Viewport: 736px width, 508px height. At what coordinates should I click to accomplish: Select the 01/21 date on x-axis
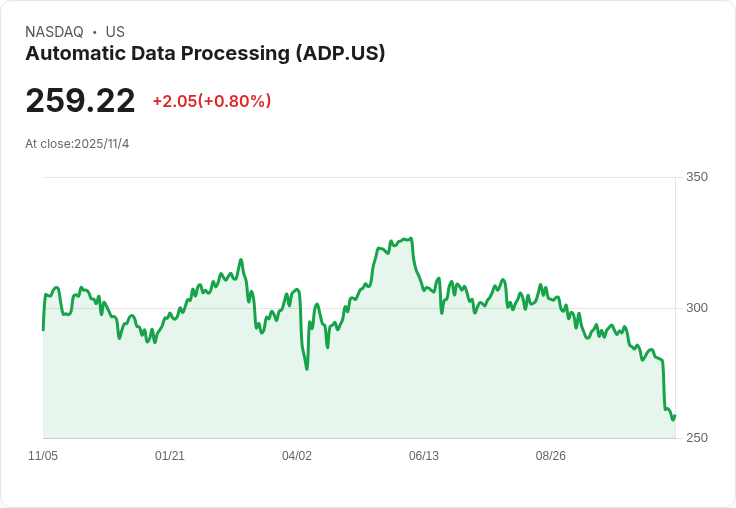[x=170, y=456]
